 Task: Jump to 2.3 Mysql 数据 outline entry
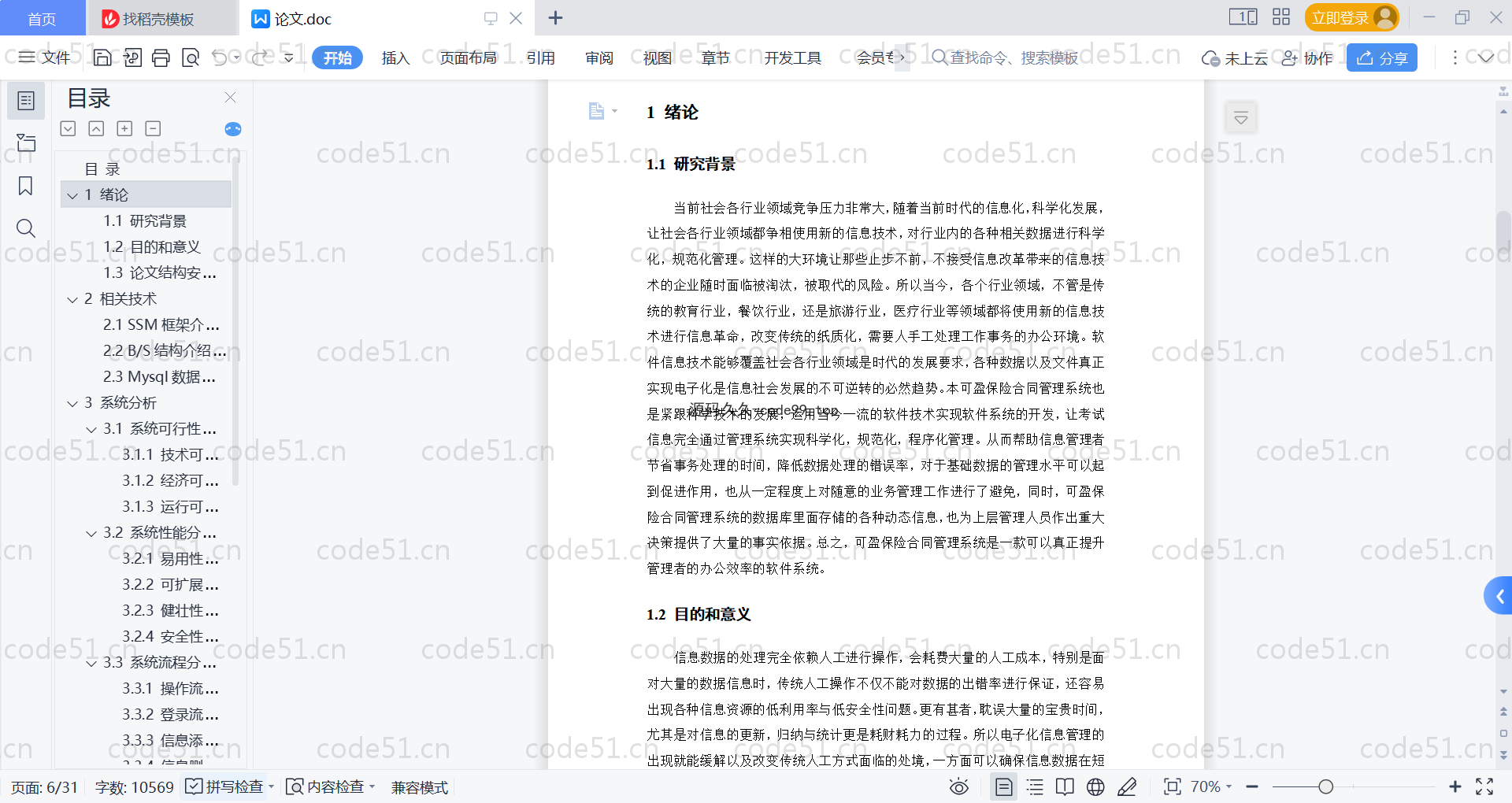point(159,377)
